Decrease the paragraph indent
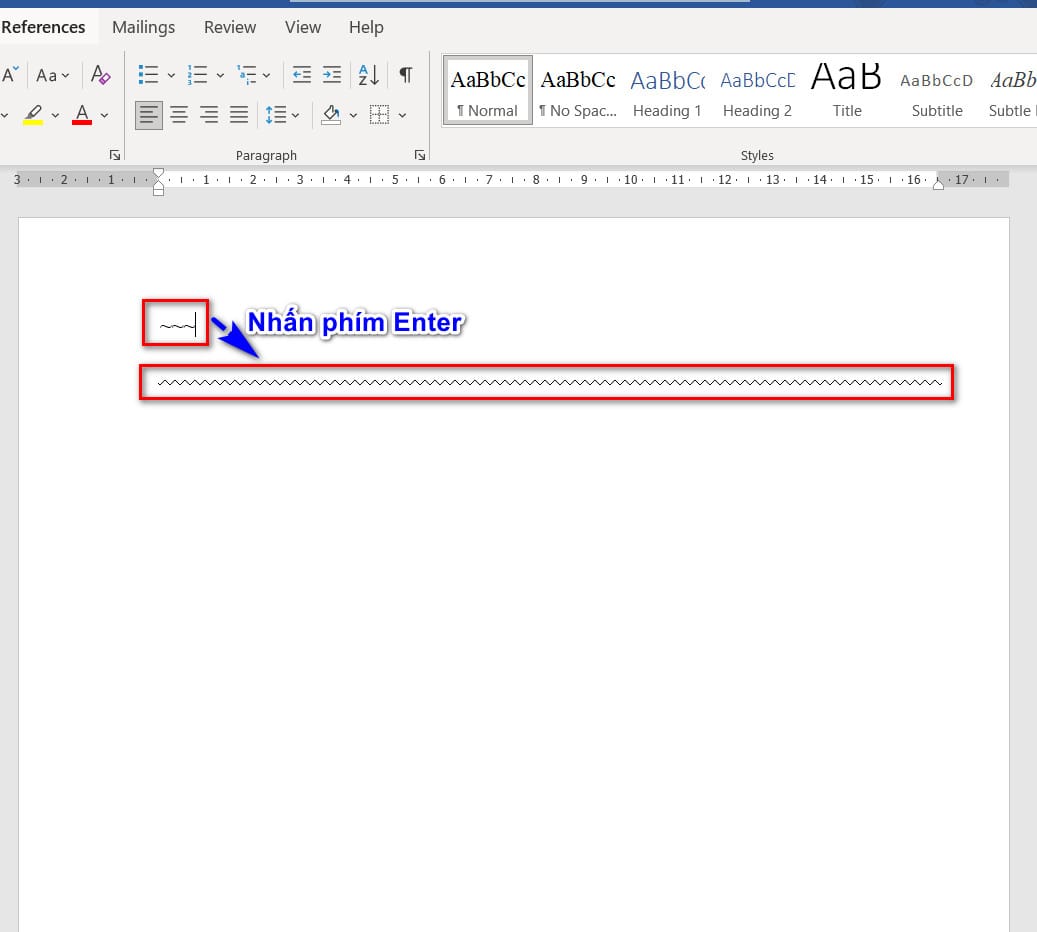Image resolution: width=1037 pixels, height=932 pixels. coord(301,75)
